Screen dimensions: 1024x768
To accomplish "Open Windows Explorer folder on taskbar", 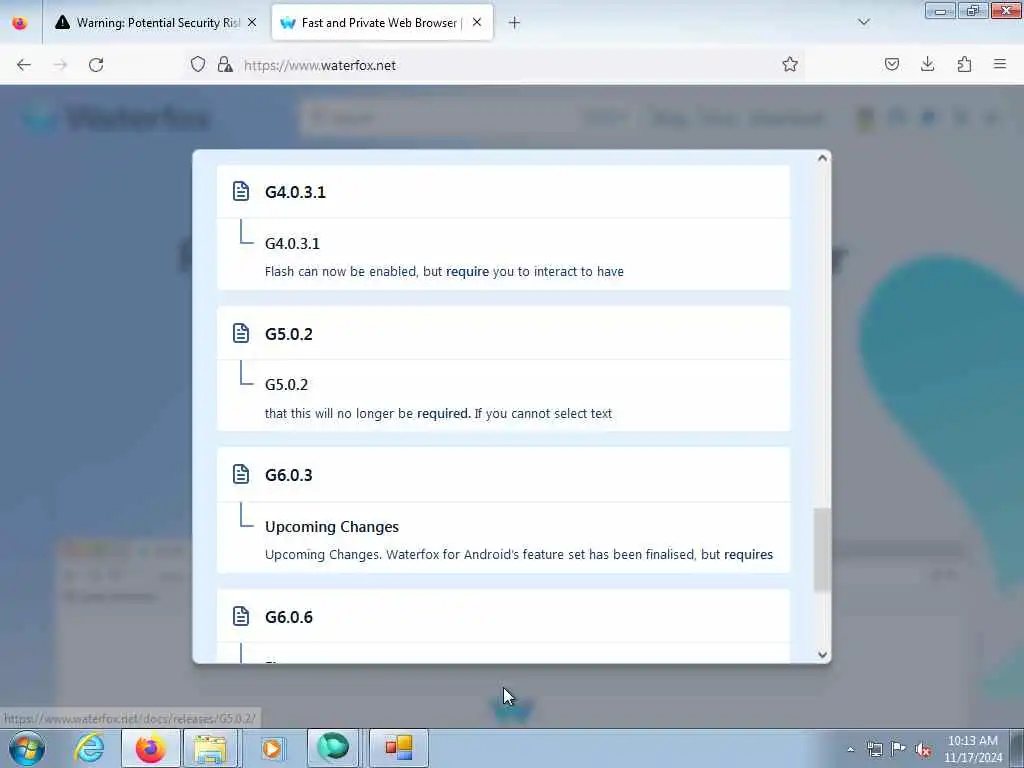I will [210, 748].
